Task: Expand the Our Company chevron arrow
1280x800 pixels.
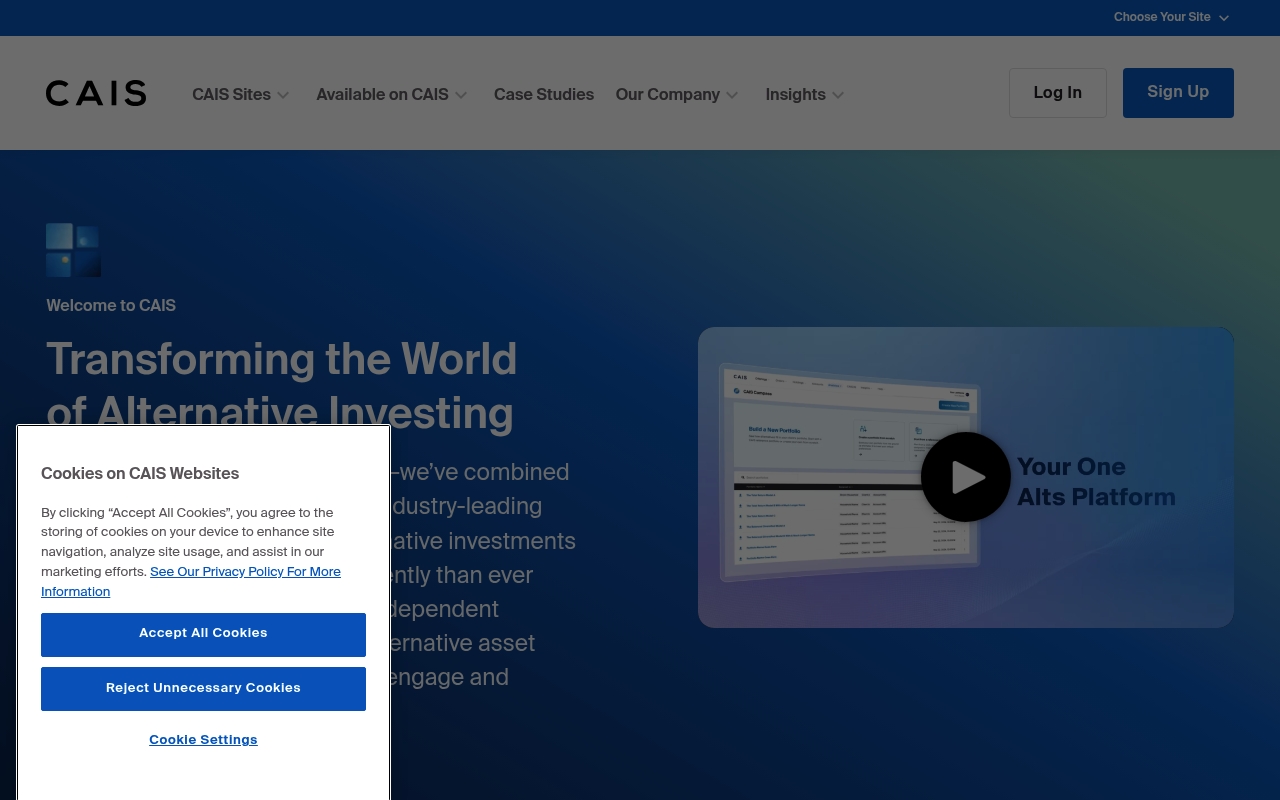Action: (732, 95)
